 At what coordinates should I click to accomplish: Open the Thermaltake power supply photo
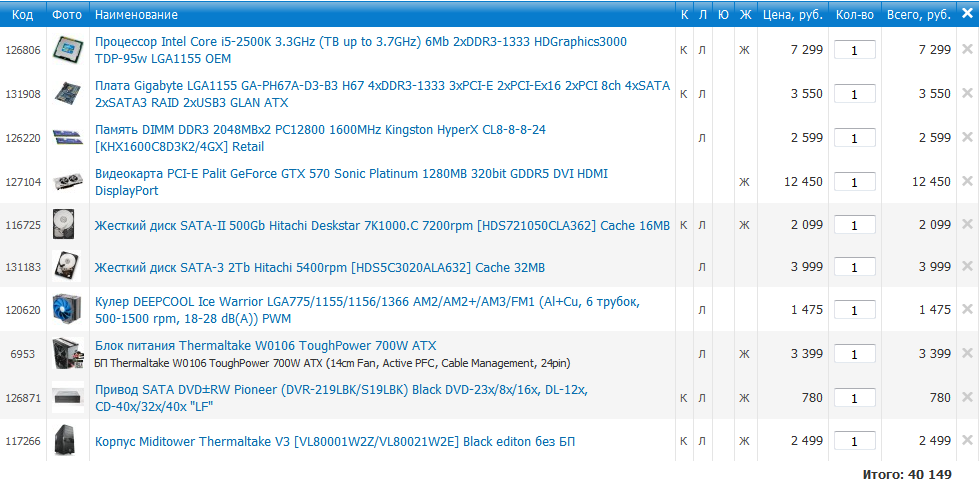68,354
